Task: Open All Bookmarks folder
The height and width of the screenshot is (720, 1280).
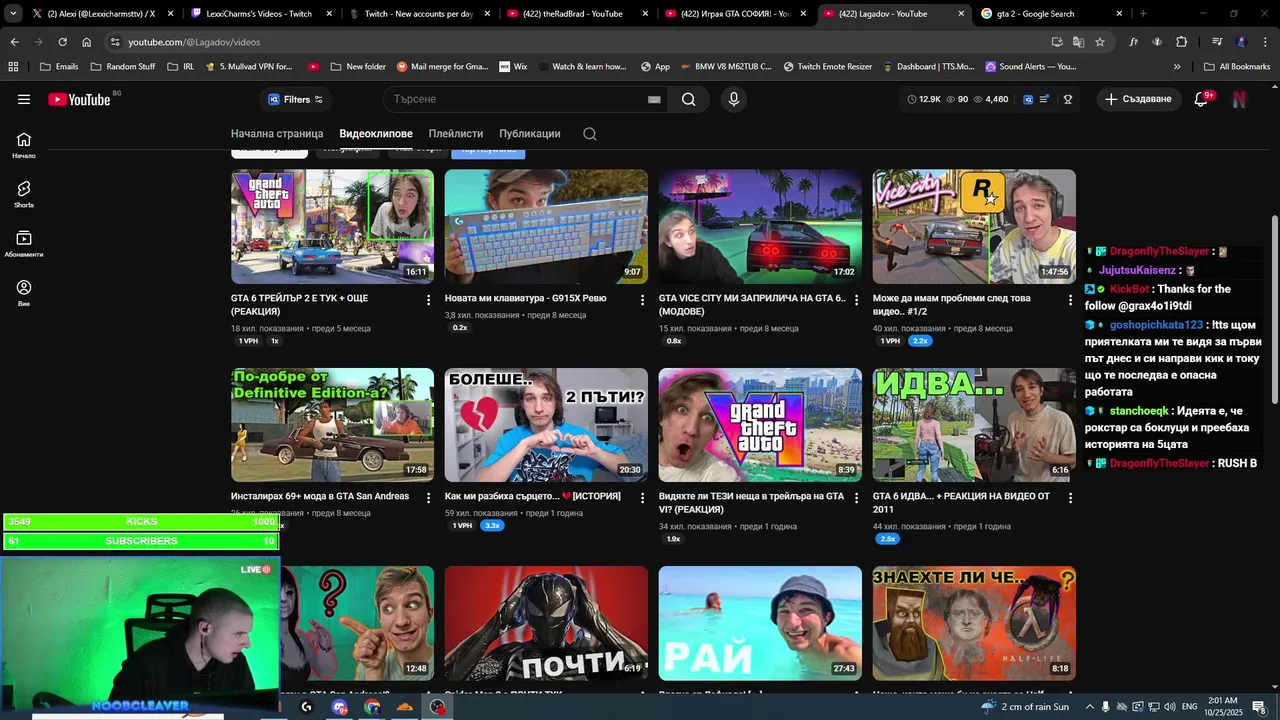Action: [1236, 67]
